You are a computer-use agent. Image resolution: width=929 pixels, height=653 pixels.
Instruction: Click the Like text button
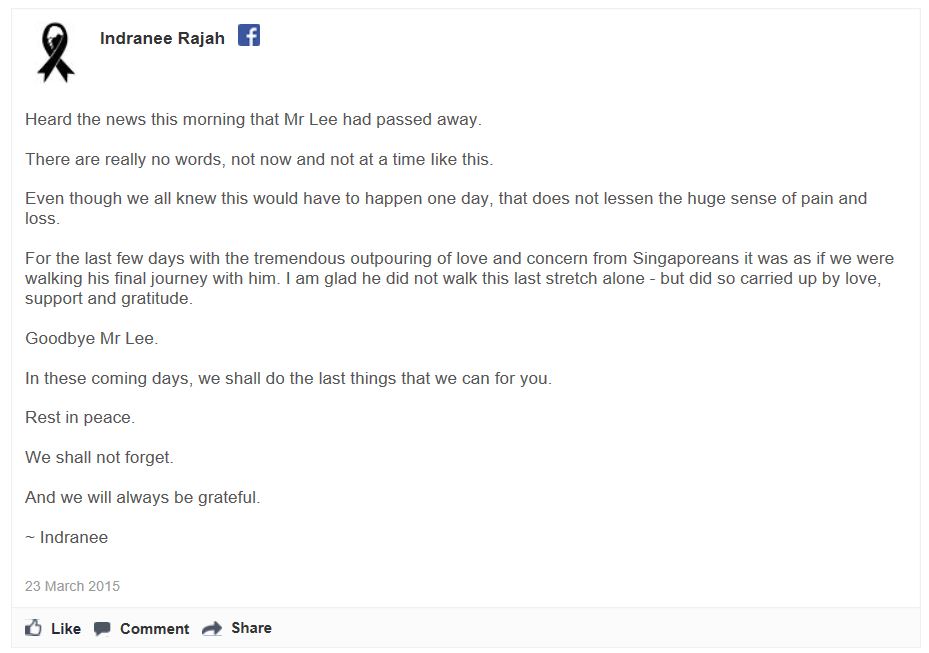click(x=66, y=629)
